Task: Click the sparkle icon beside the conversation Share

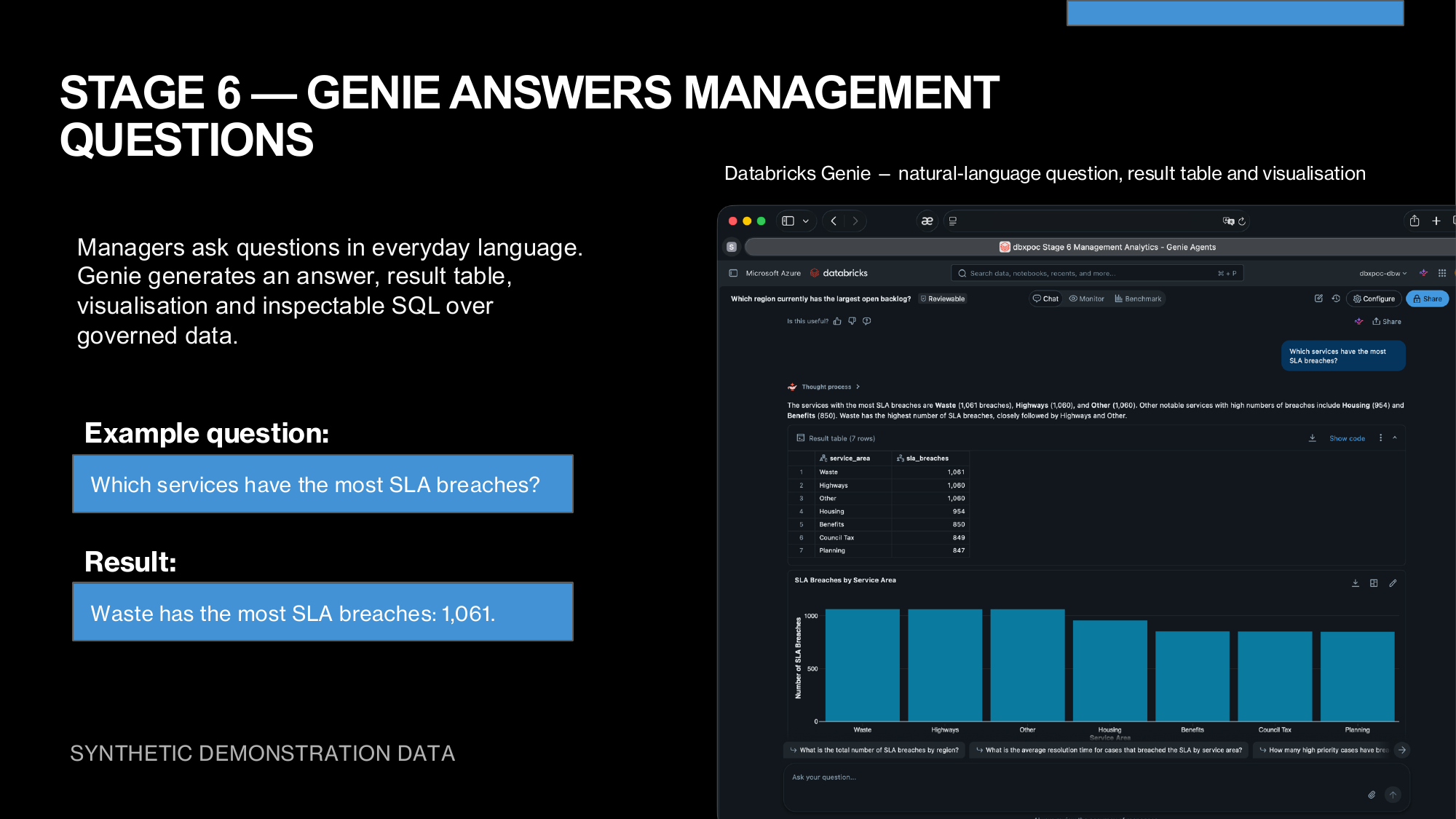Action: click(1358, 321)
